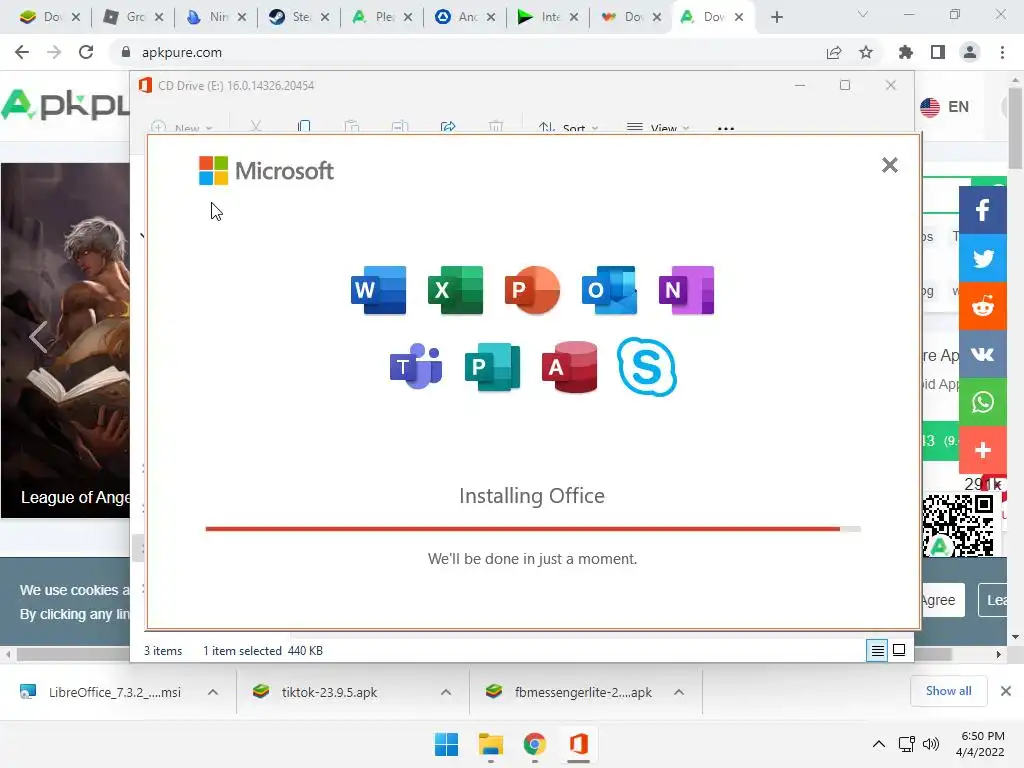Open View dropdown in File Explorer
Image resolution: width=1024 pixels, height=768 pixels.
pos(658,127)
